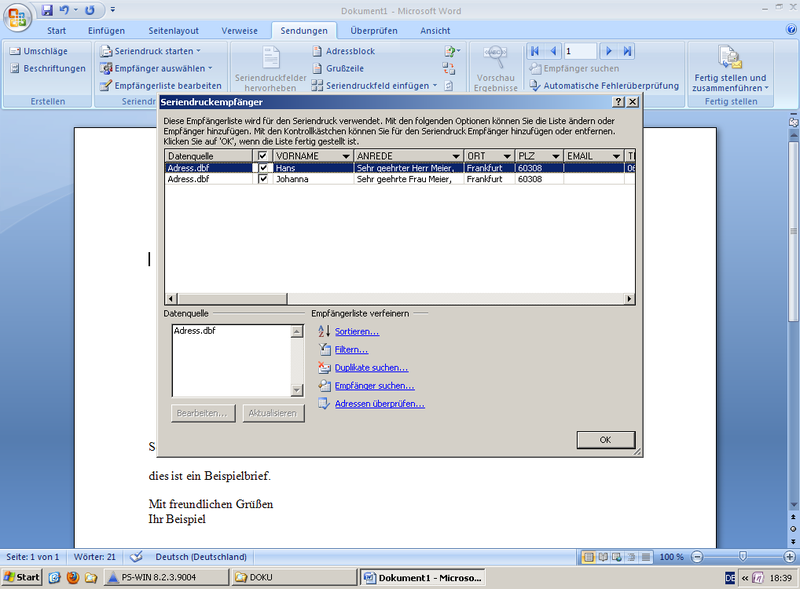The height and width of the screenshot is (589, 800).
Task: Click Empfängerliste bearbeiten in ribbon
Action: click(161, 86)
